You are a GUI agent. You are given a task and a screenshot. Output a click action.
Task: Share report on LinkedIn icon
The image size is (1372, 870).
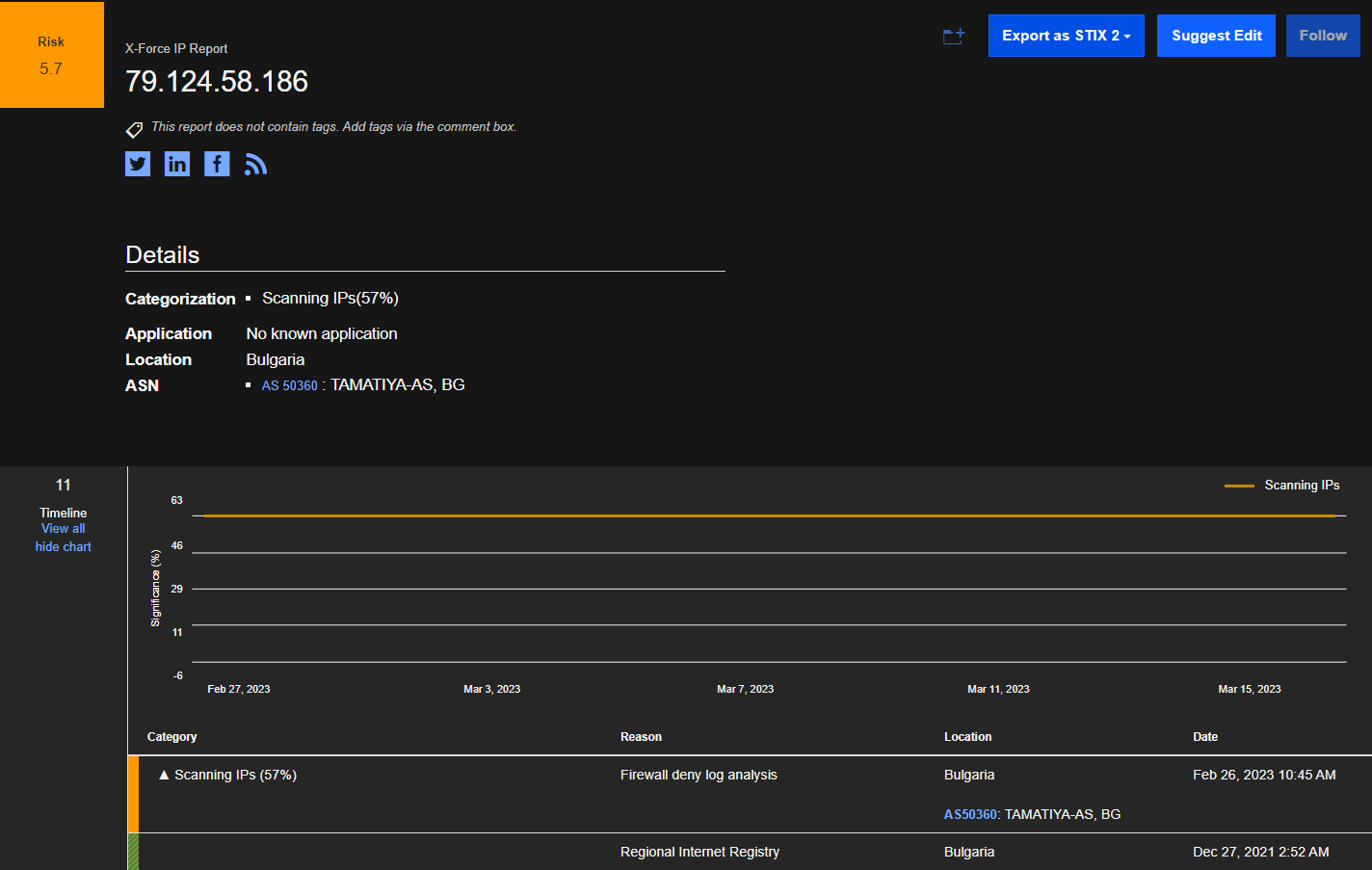point(177,164)
